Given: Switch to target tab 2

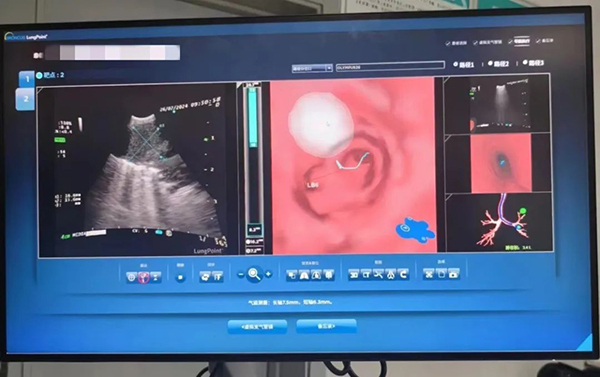Looking at the screenshot, I should pos(25,99).
